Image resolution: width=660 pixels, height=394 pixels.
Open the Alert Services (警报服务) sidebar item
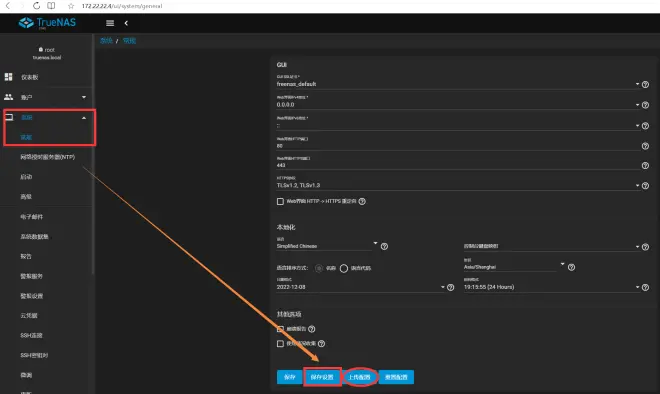(x=32, y=276)
